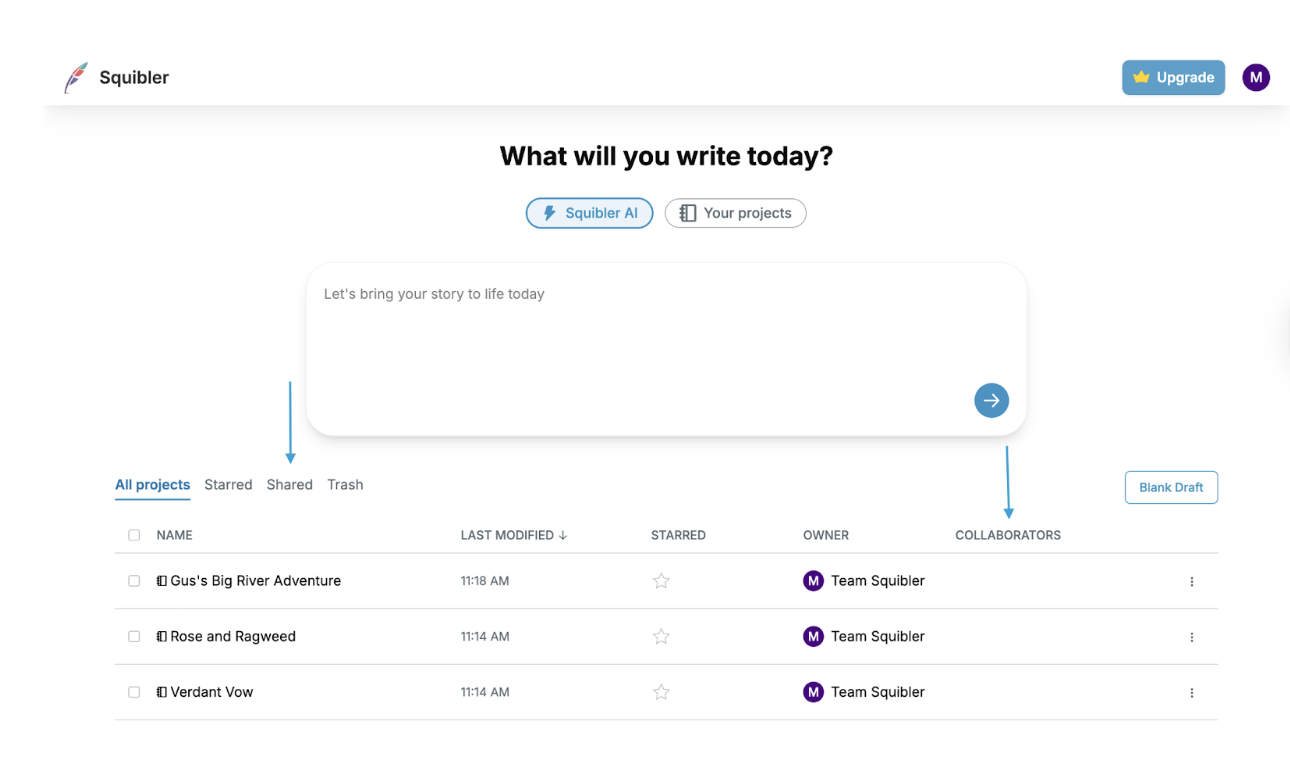Screen dimensions: 1290x764
Task: Select the Squibler AI mode pill
Action: coord(590,213)
